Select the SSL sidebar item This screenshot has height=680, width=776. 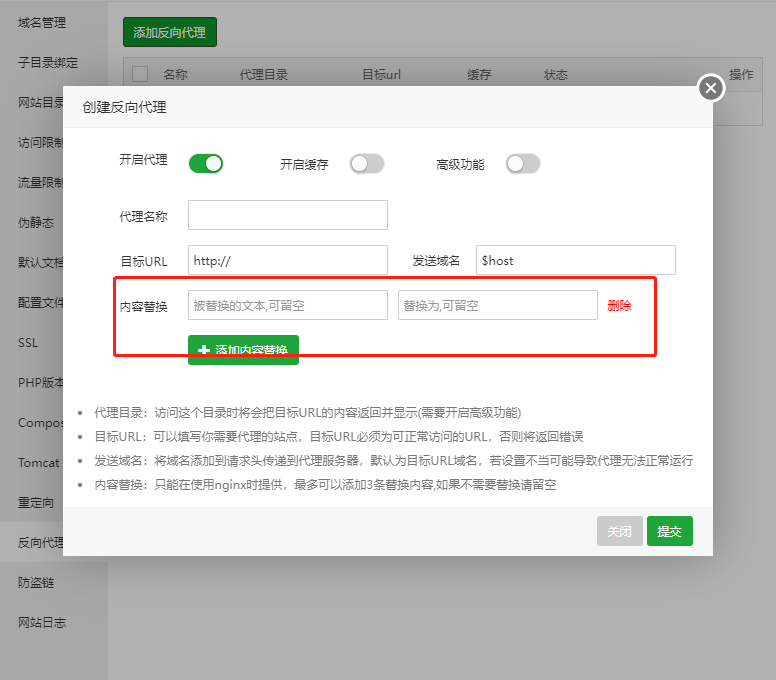pyautogui.click(x=28, y=342)
